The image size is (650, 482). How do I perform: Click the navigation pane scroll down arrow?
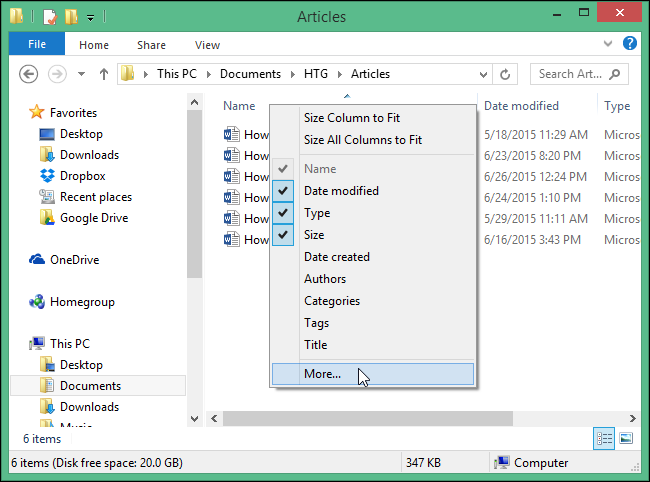(x=194, y=419)
